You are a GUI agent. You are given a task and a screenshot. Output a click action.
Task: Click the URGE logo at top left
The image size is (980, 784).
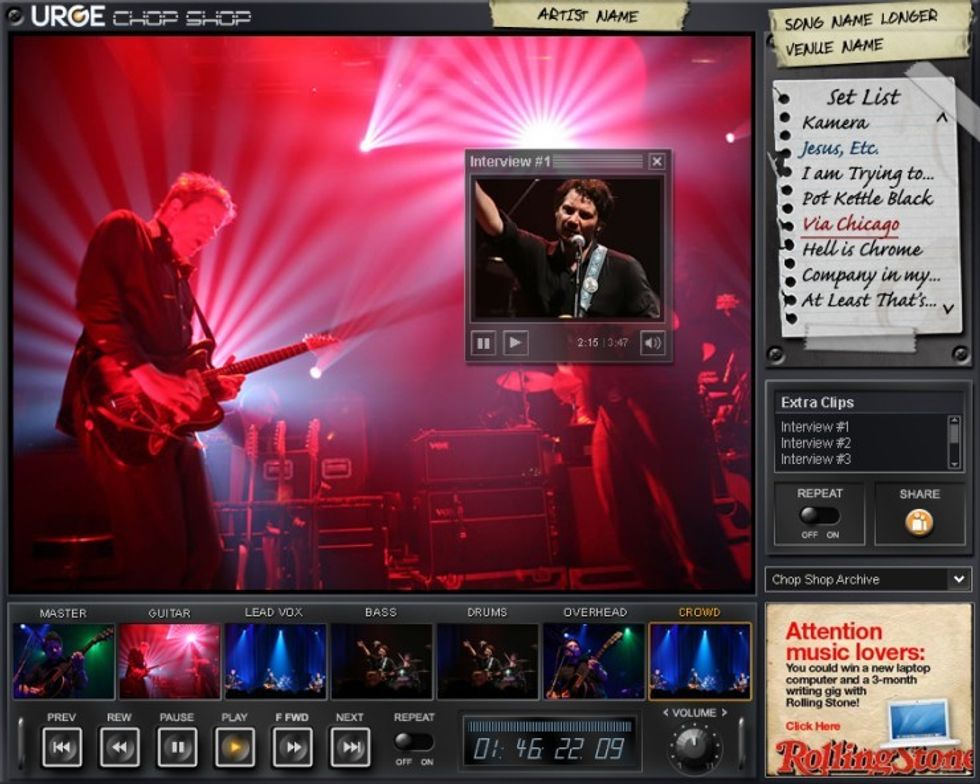[68, 16]
